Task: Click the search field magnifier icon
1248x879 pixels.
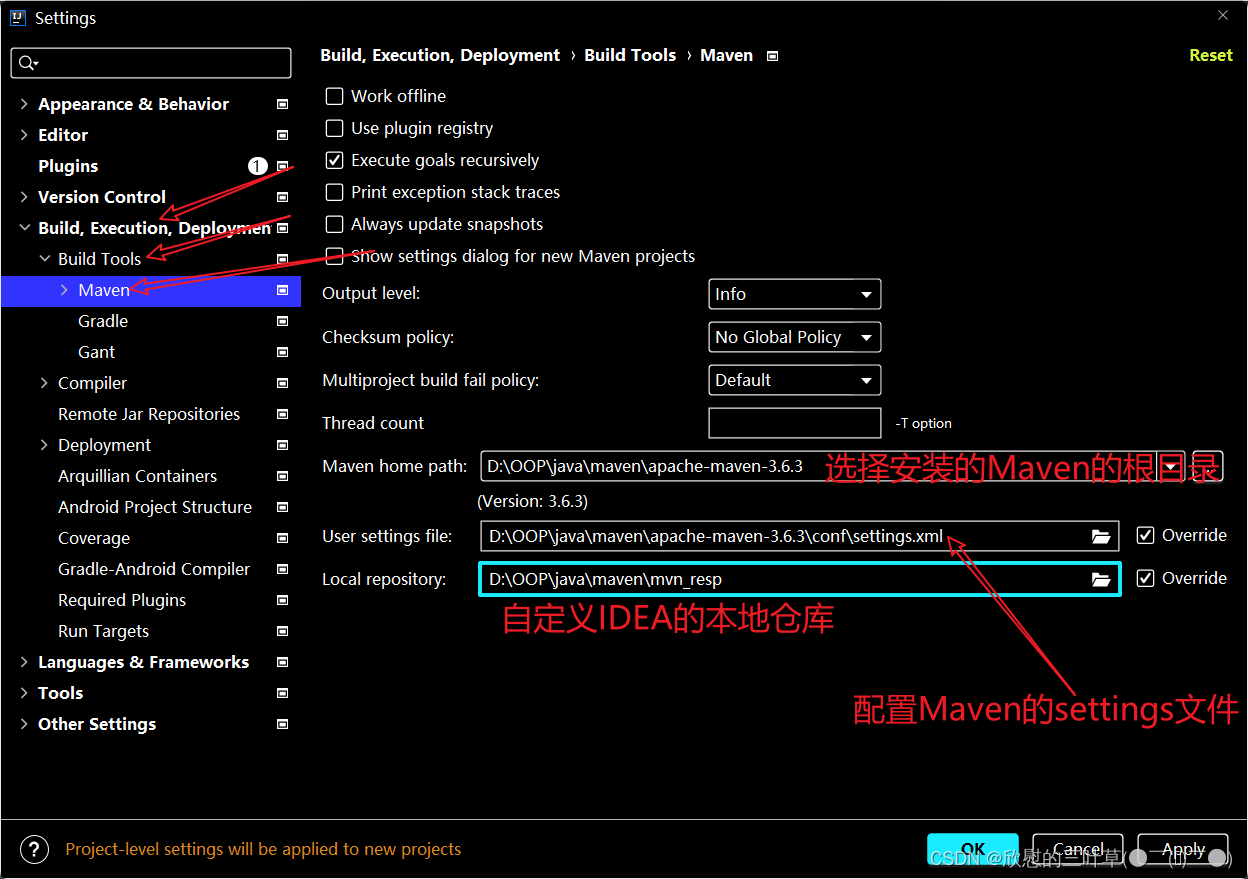Action: (24, 63)
